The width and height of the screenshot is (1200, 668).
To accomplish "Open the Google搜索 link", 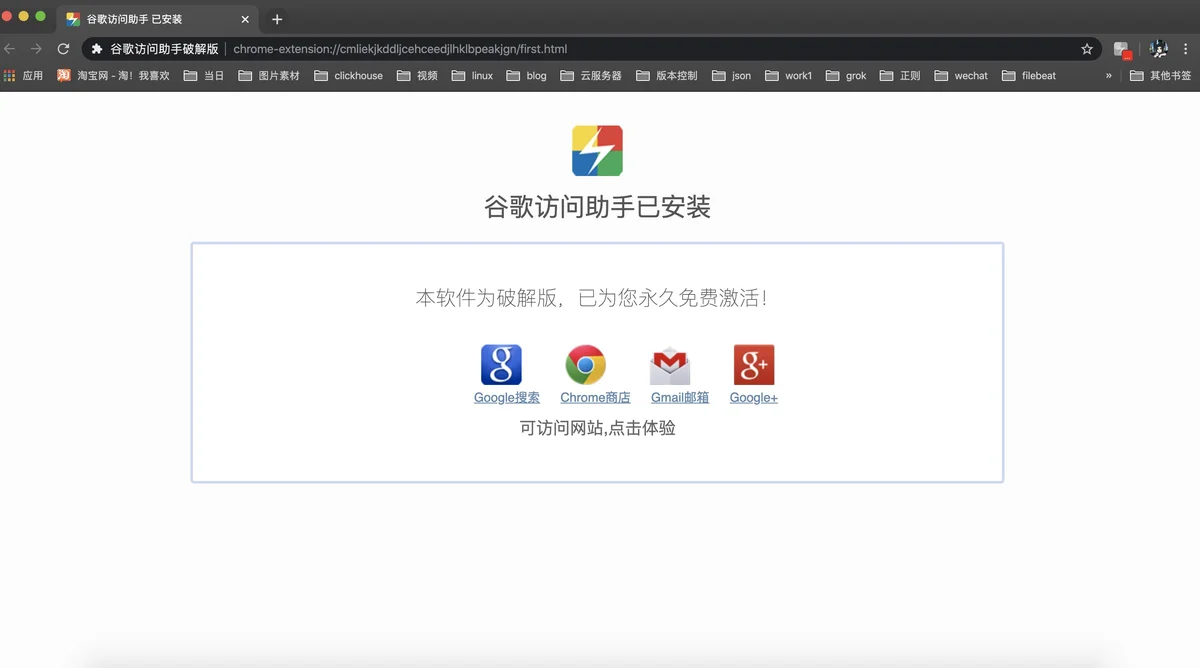I will point(507,398).
